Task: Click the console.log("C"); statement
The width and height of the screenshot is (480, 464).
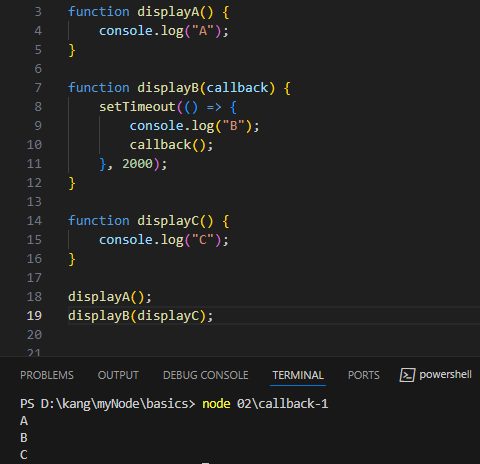Action: 164,240
